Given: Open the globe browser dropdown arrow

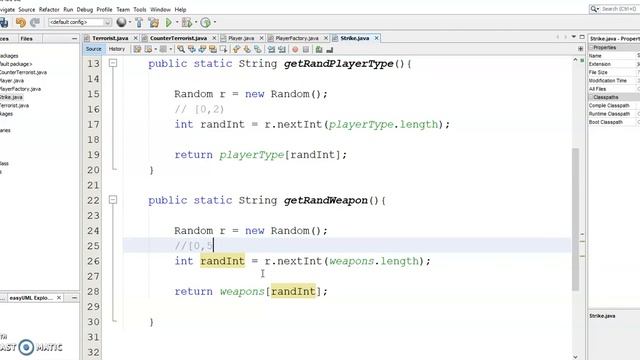Looking at the screenshot, I should pyautogui.click(x=130, y=22).
